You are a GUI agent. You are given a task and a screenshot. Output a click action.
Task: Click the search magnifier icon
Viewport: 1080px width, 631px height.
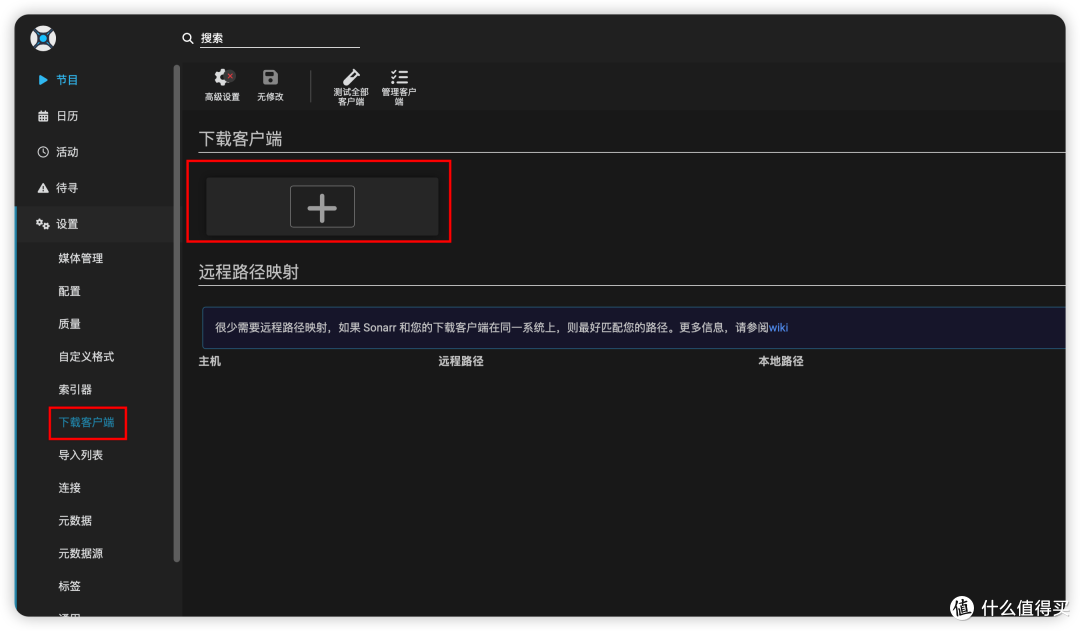187,39
